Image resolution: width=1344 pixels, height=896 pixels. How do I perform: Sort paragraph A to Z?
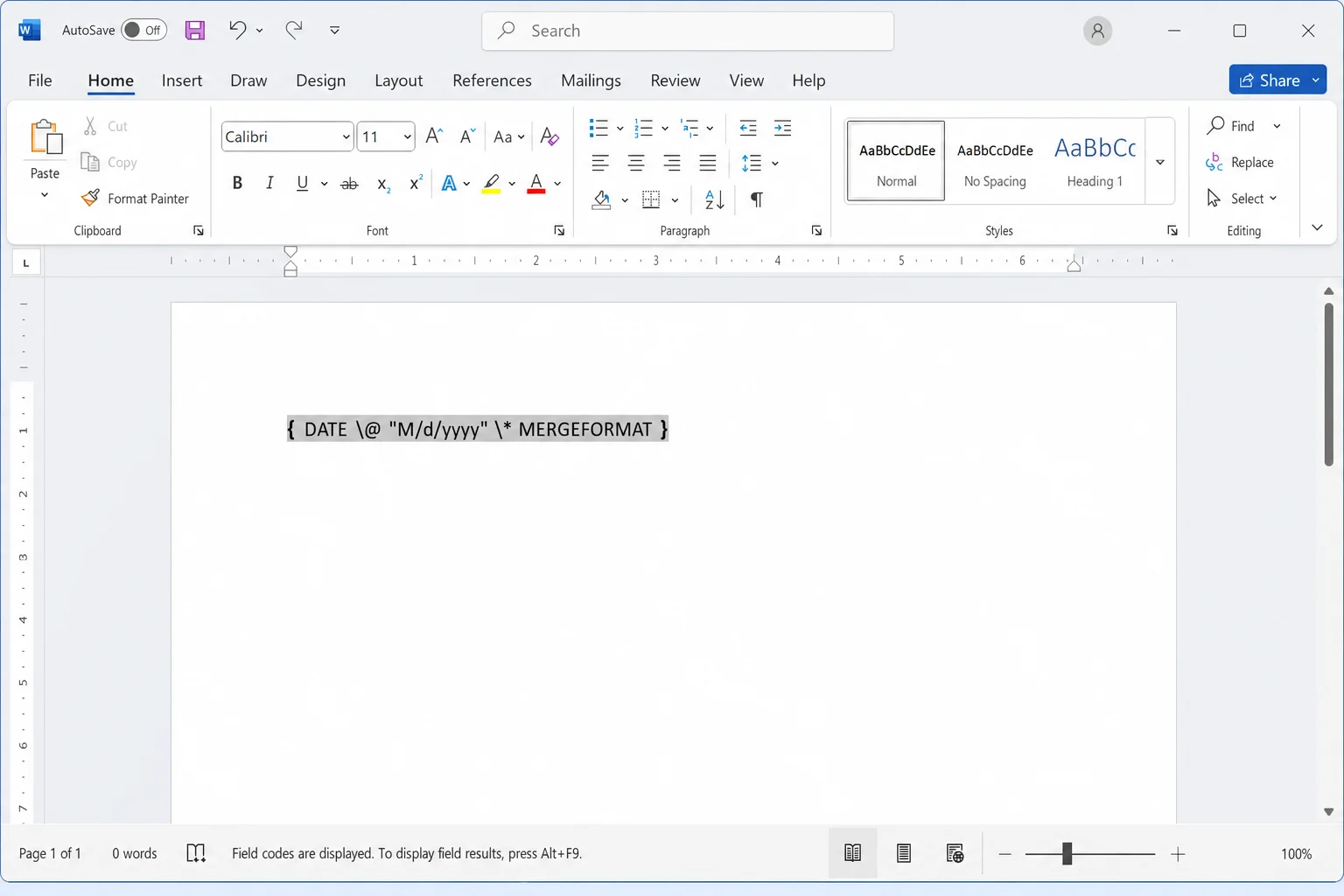[715, 199]
